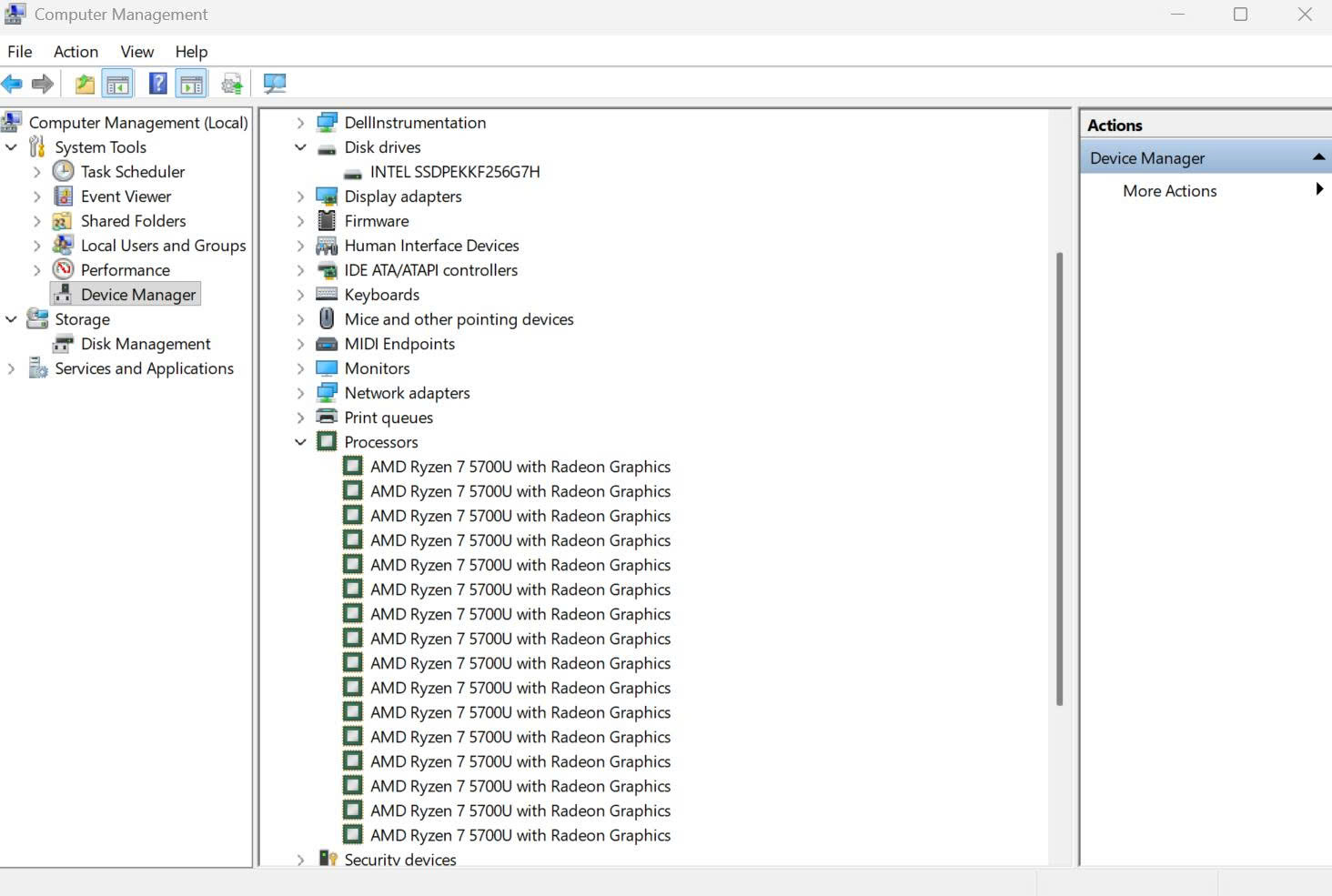Collapse the Processors category
This screenshot has height=896, width=1332.
click(x=300, y=442)
